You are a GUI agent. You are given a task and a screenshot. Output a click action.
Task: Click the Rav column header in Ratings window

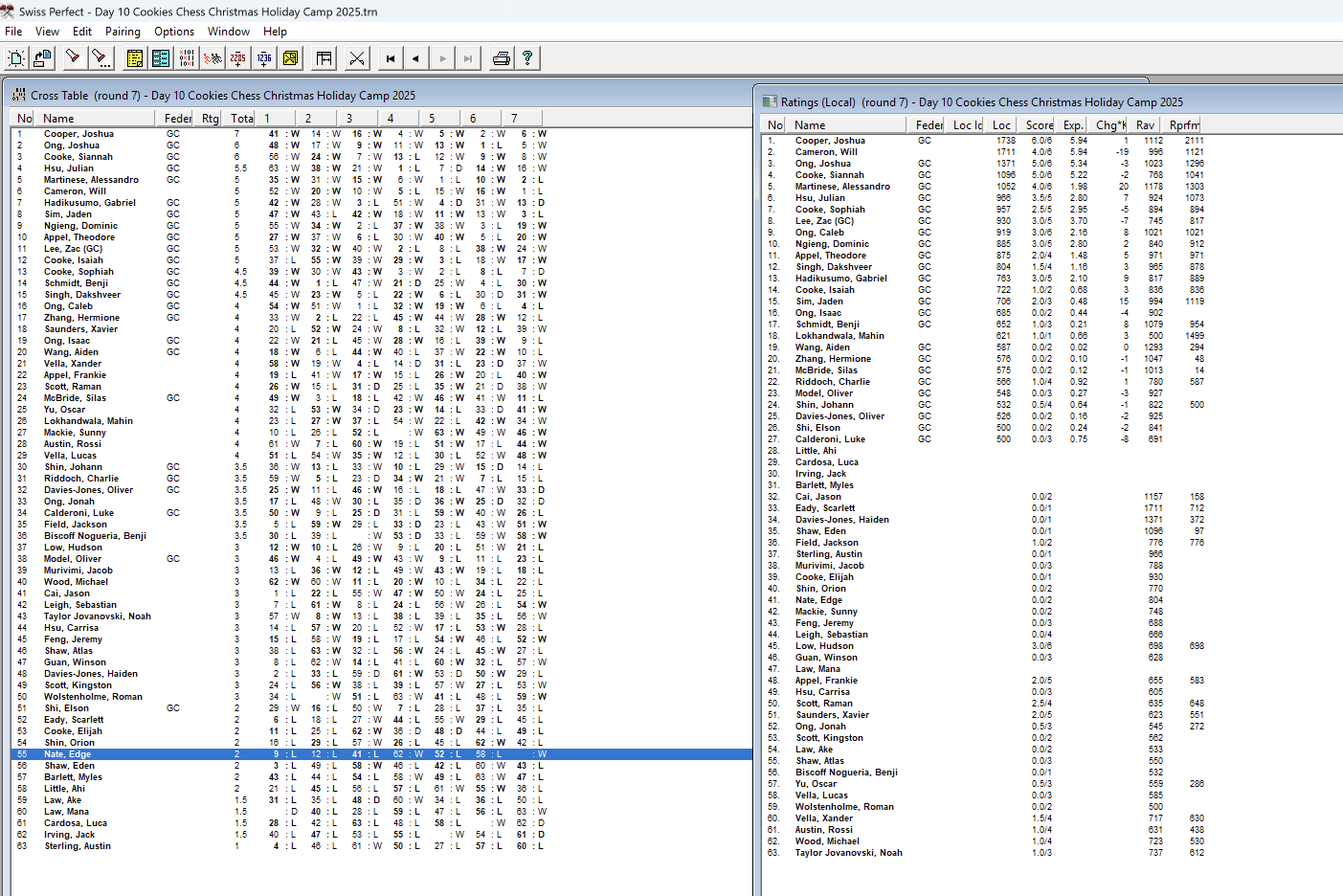(1145, 124)
